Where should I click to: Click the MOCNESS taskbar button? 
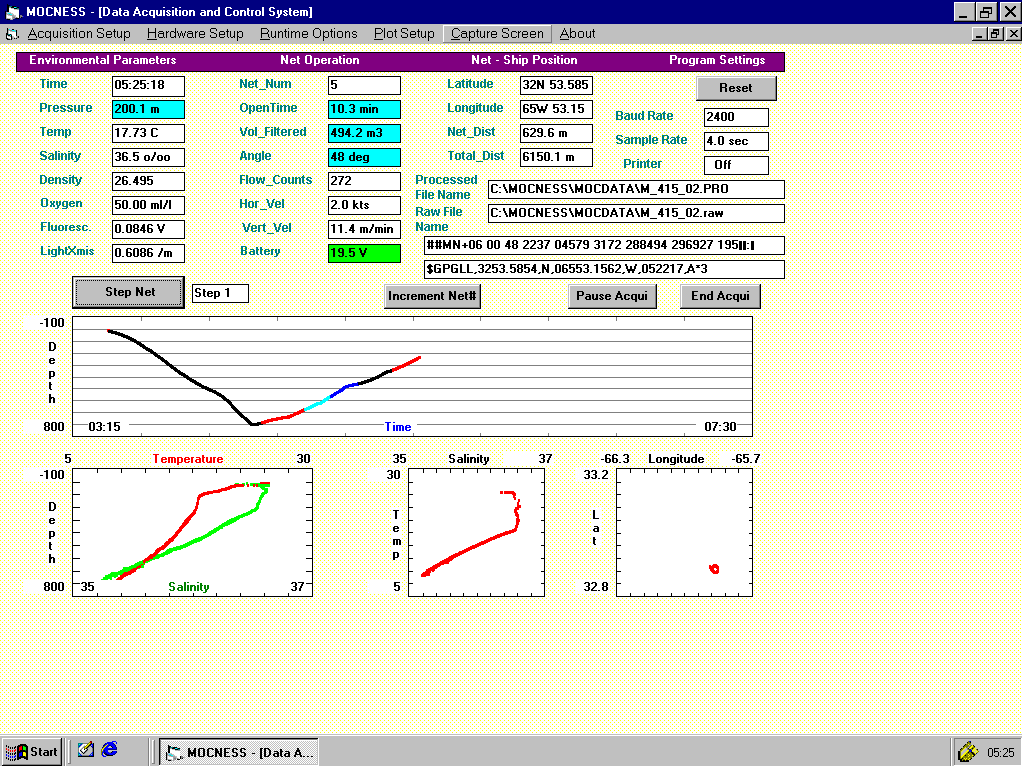(x=239, y=752)
